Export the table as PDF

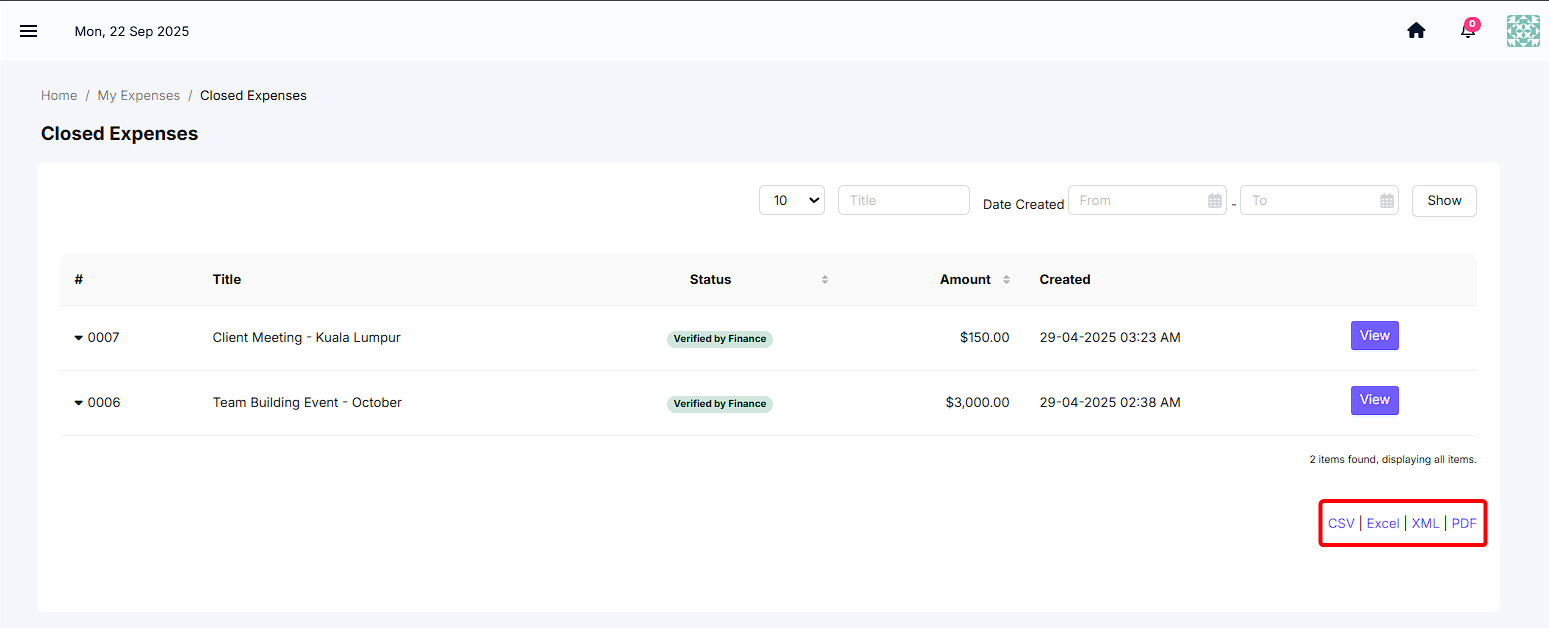click(x=1464, y=524)
